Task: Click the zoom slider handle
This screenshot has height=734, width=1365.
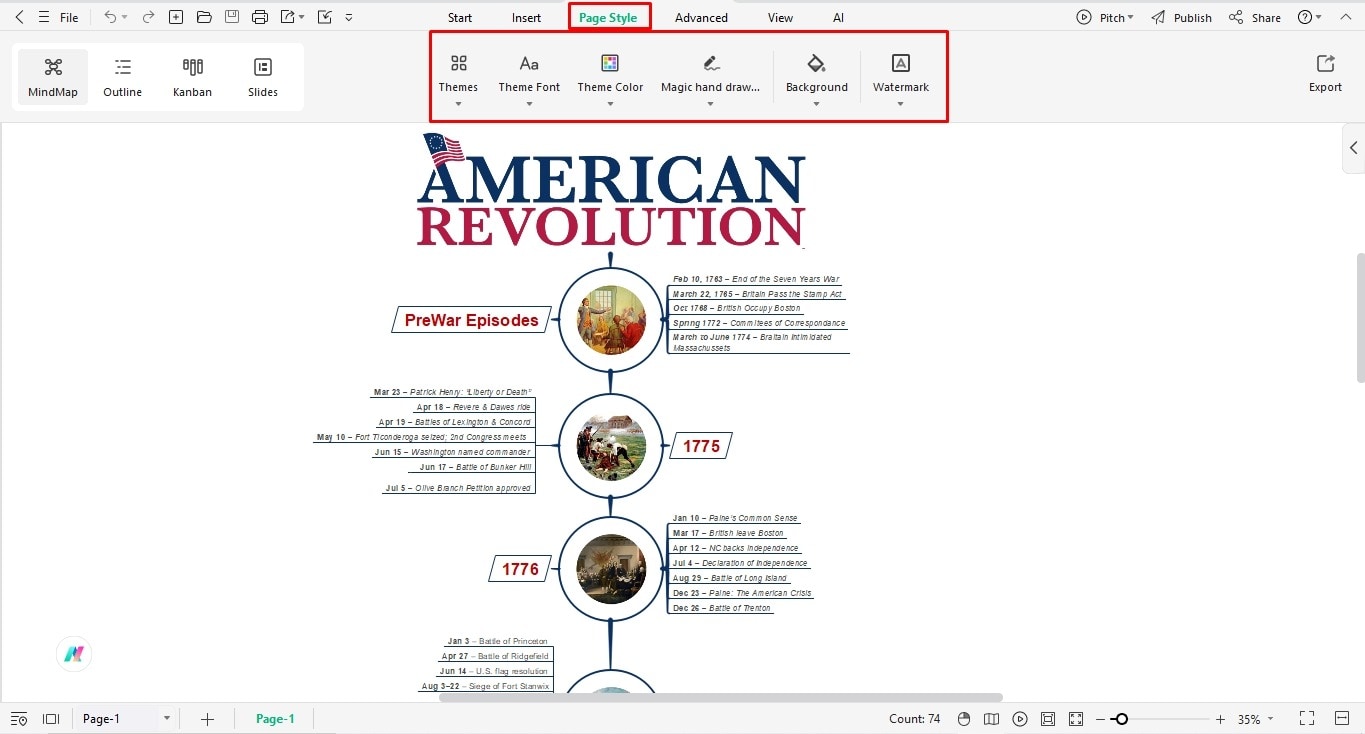Action: pyautogui.click(x=1122, y=719)
